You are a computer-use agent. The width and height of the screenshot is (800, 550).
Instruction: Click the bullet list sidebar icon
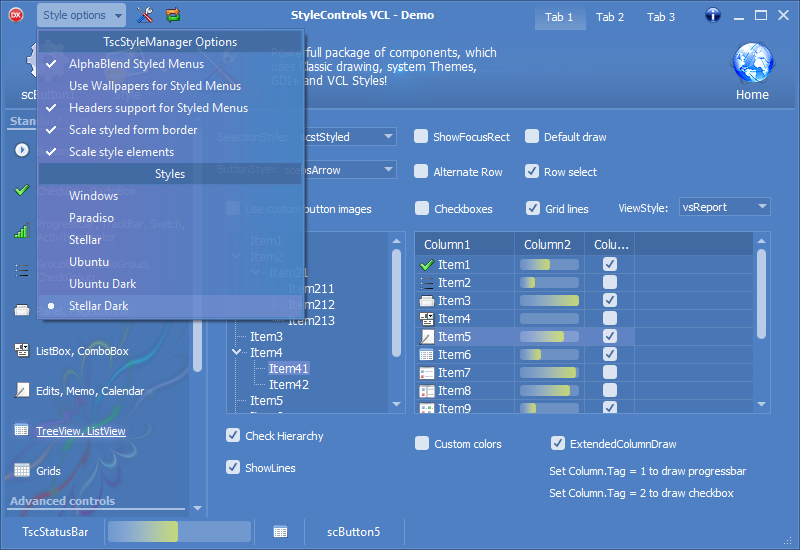pyautogui.click(x=21, y=270)
